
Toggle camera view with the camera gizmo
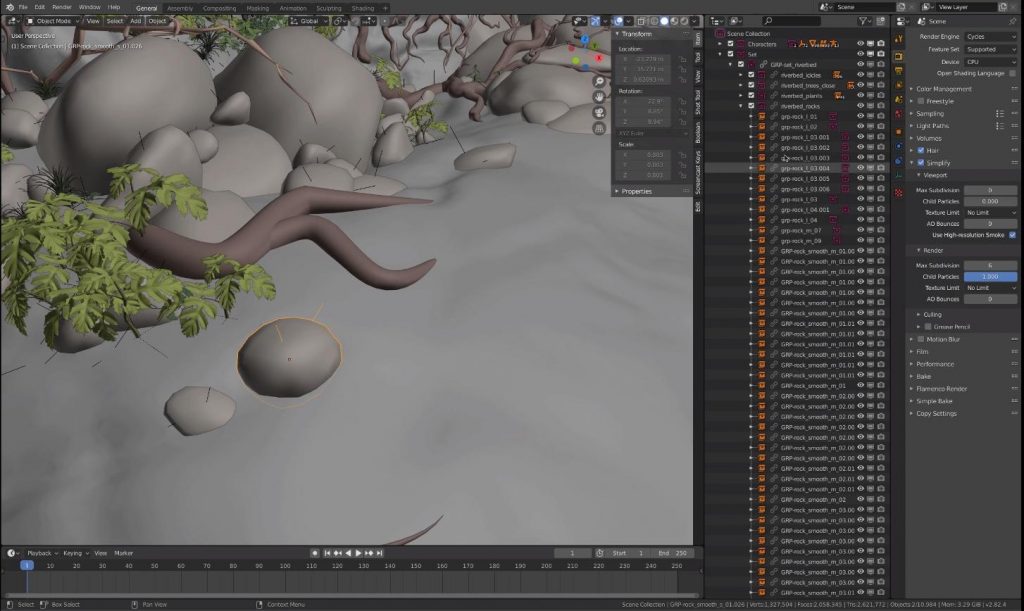[599, 113]
